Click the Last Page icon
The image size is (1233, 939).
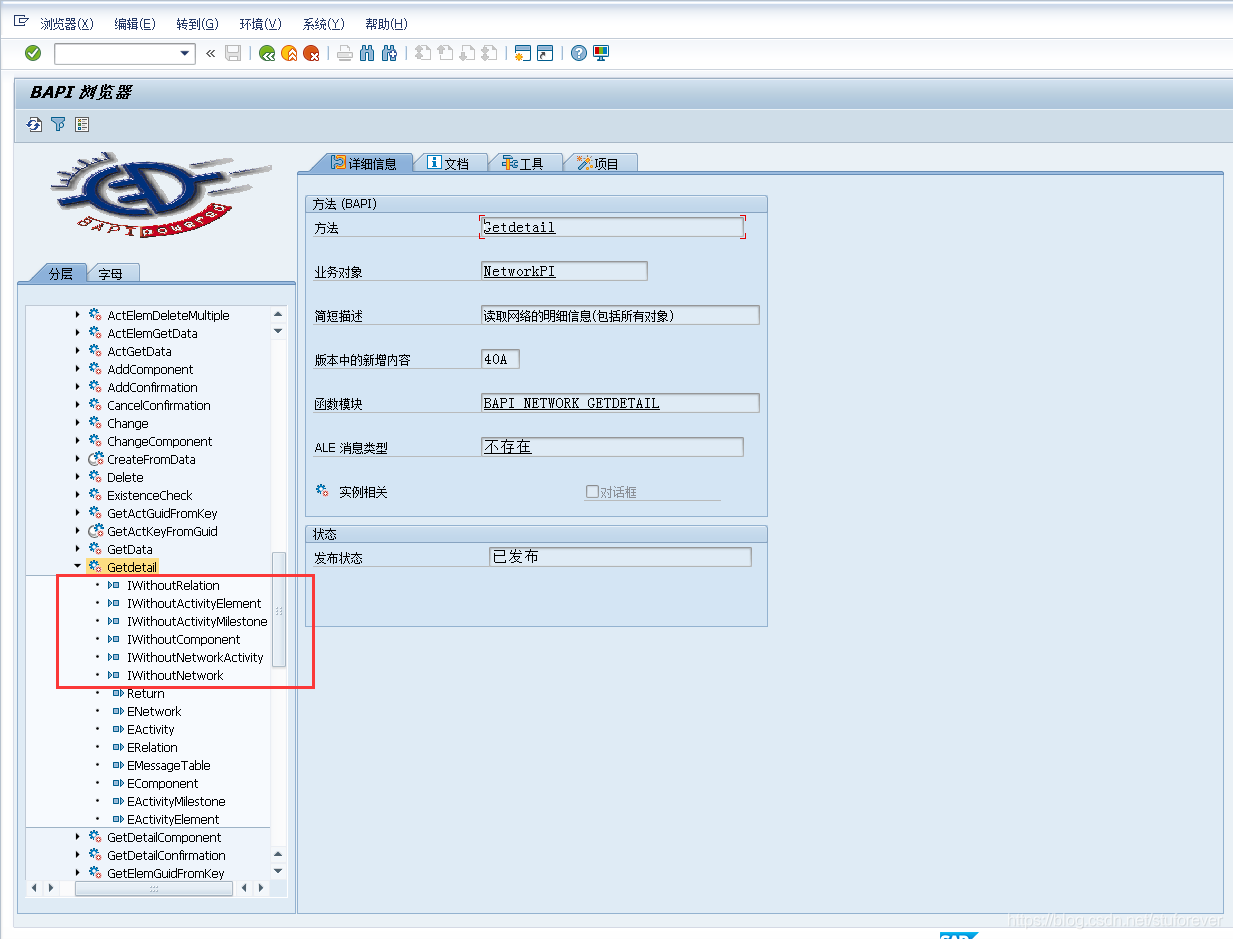click(x=489, y=53)
